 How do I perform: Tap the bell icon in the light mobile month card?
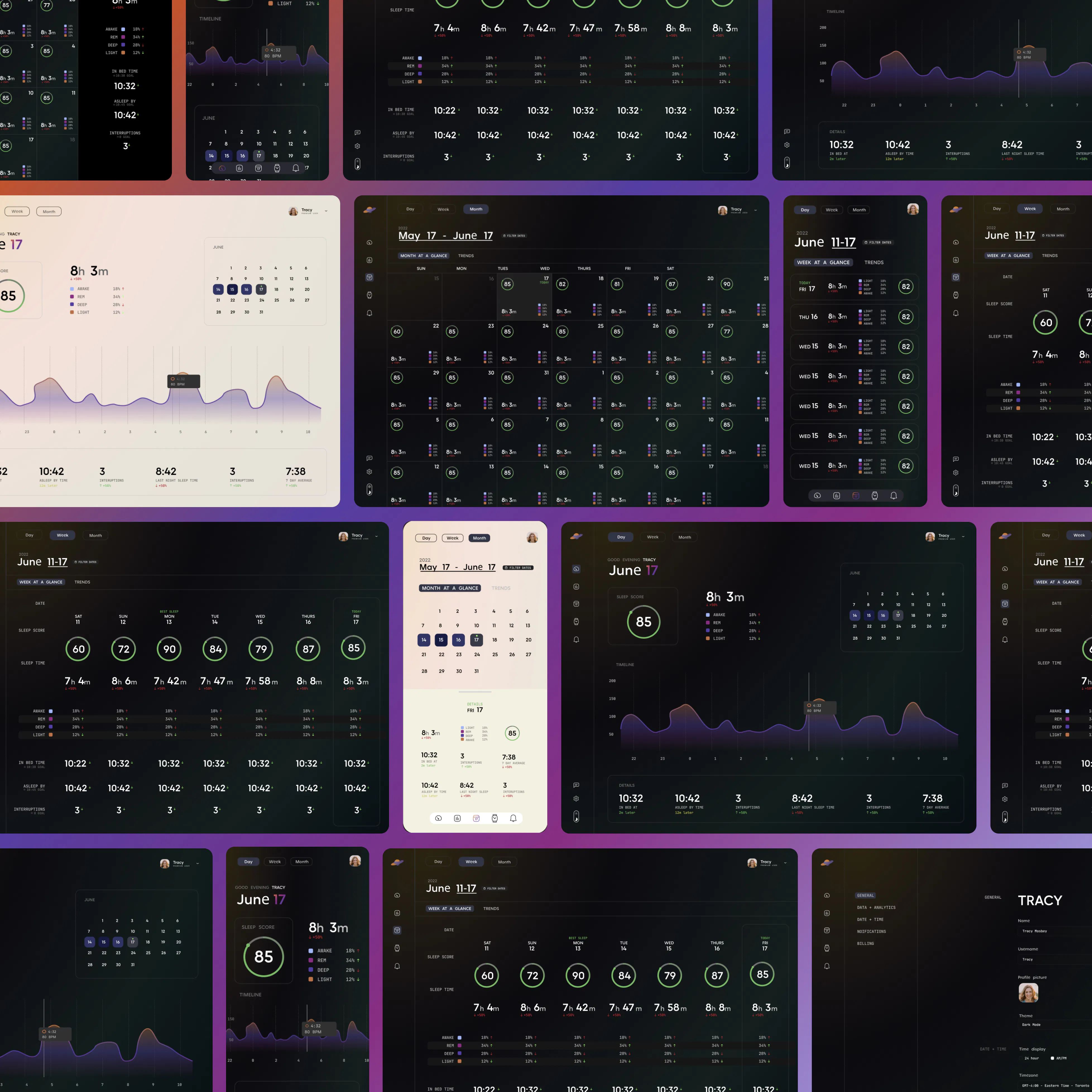(x=513, y=818)
